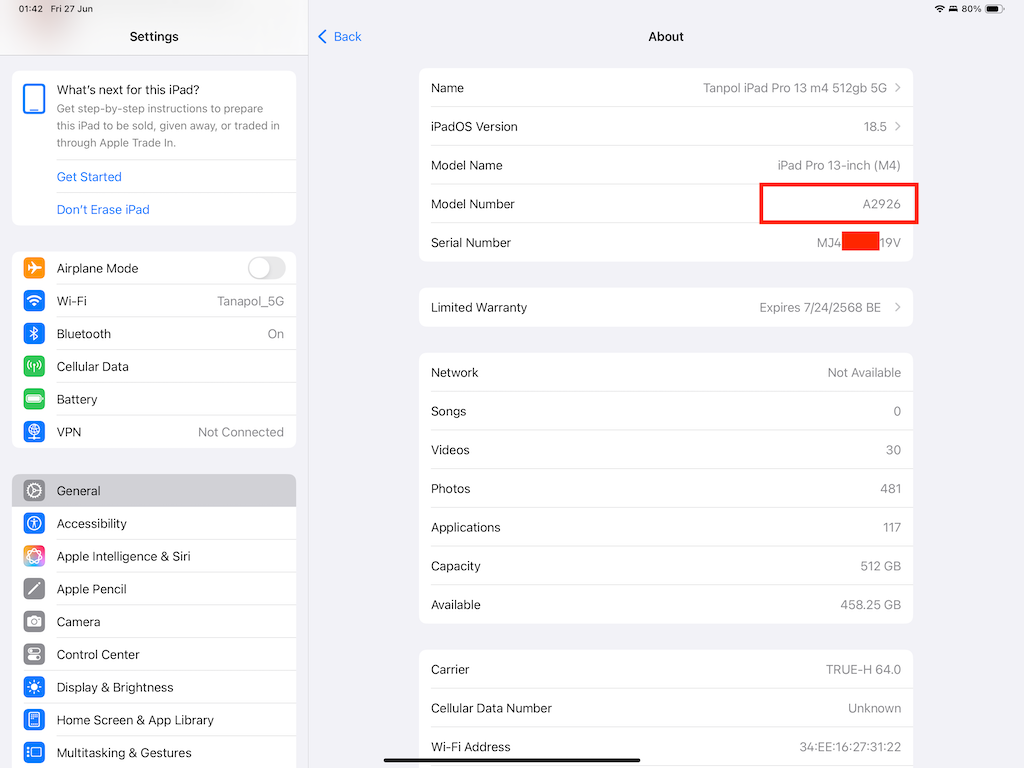The height and width of the screenshot is (768, 1024).
Task: Tap the What's next for this iPad heading
Action: coord(128,89)
